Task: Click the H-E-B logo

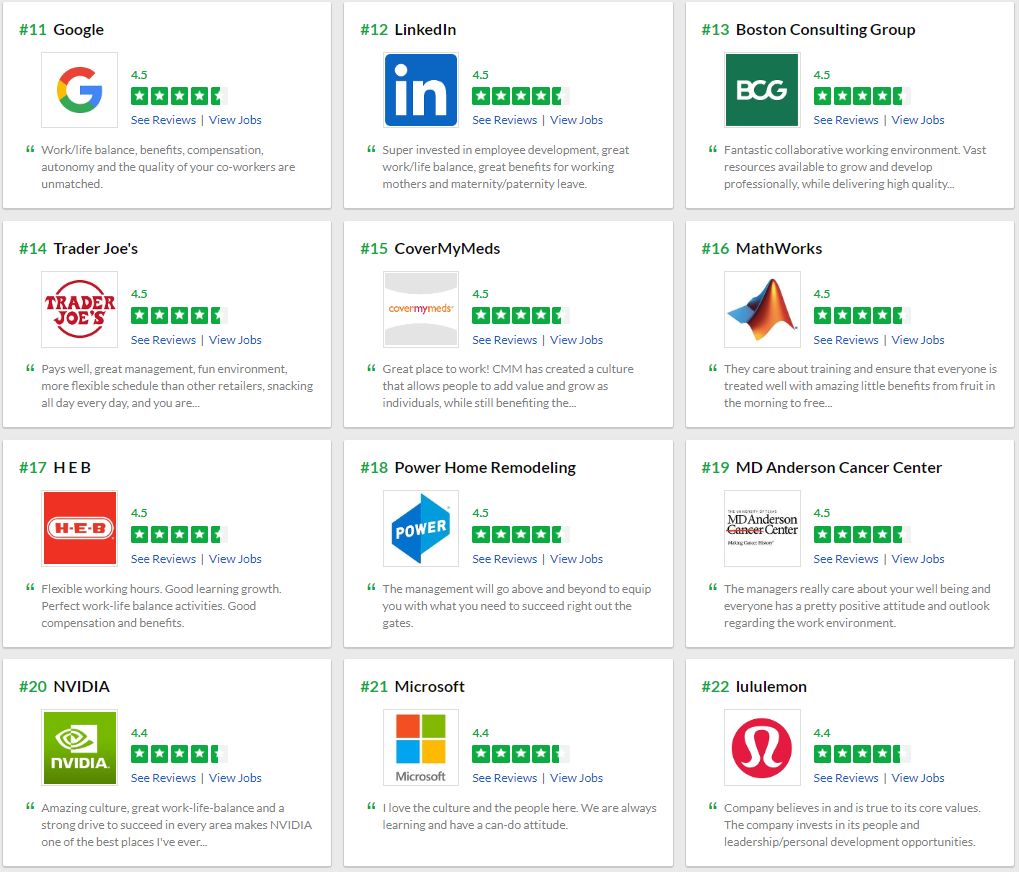Action: click(79, 528)
